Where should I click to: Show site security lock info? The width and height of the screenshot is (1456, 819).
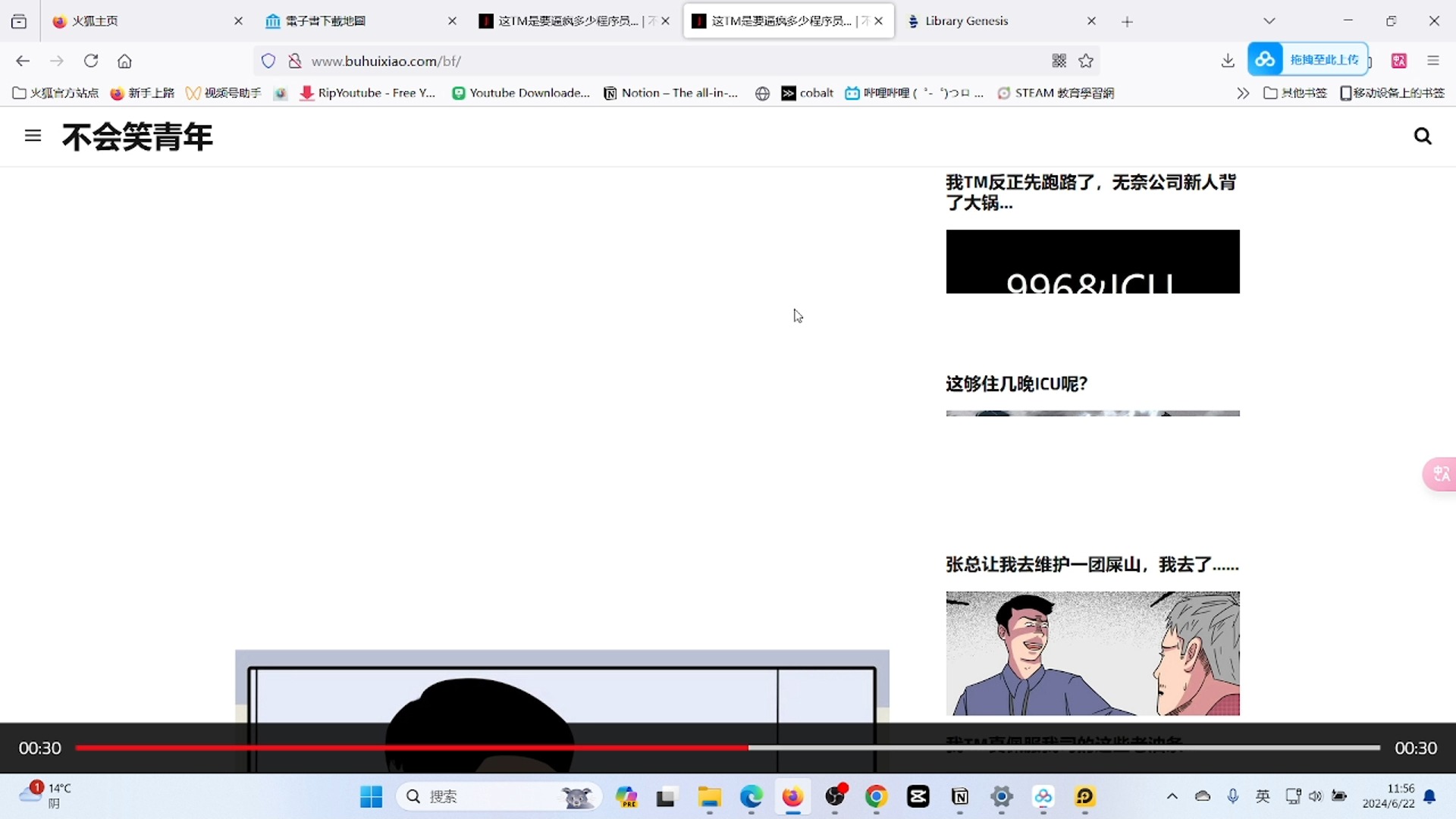coord(295,61)
